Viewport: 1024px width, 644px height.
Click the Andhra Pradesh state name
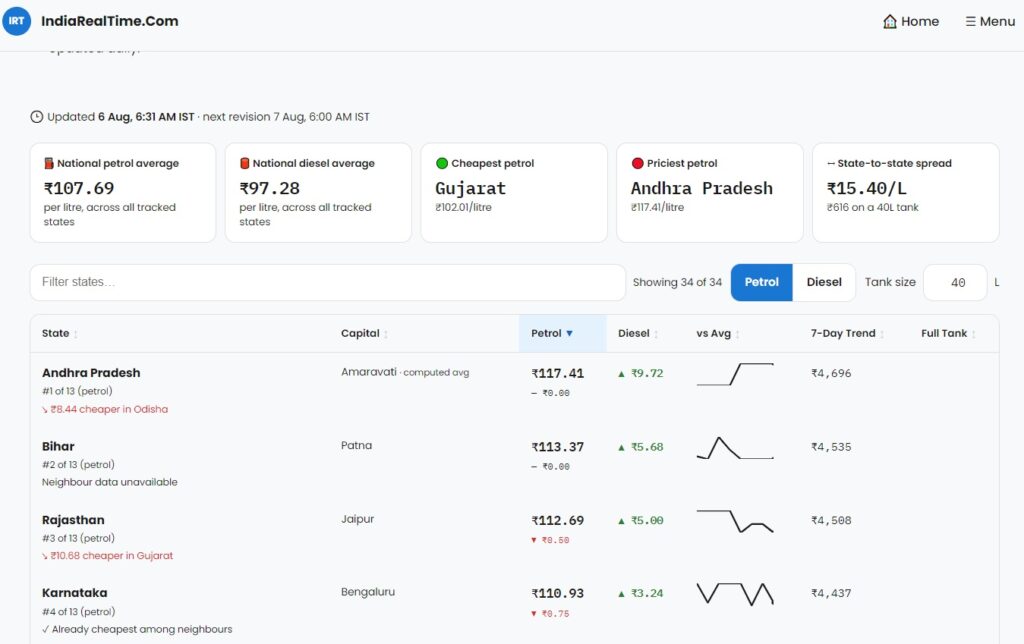91,373
